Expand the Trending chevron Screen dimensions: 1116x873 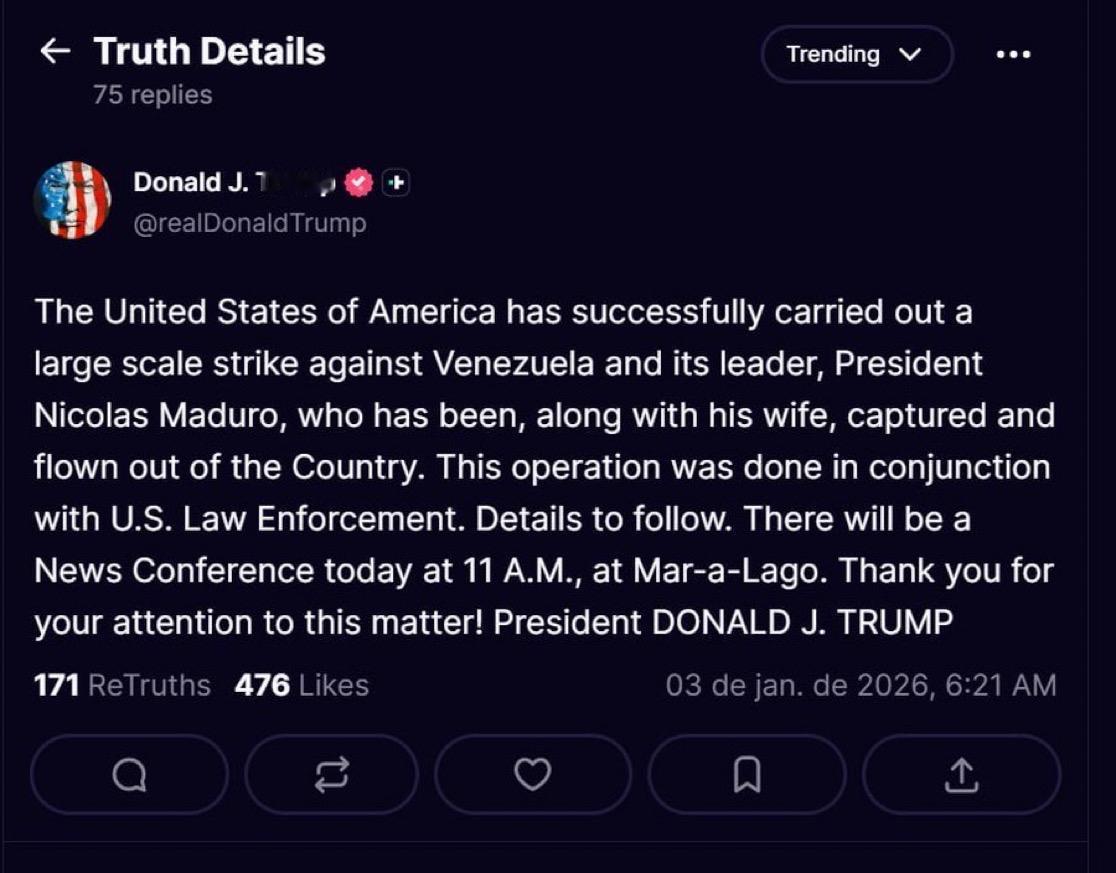908,55
